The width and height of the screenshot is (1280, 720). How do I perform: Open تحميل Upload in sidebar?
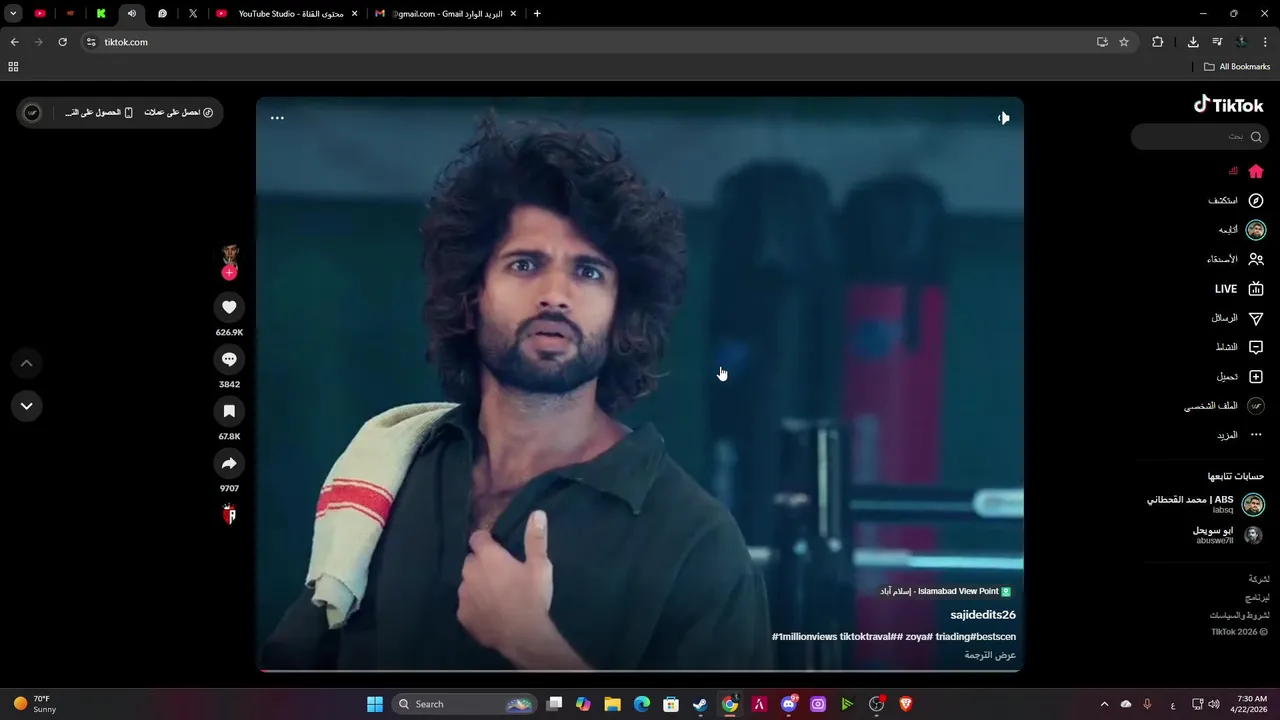(x=1239, y=377)
